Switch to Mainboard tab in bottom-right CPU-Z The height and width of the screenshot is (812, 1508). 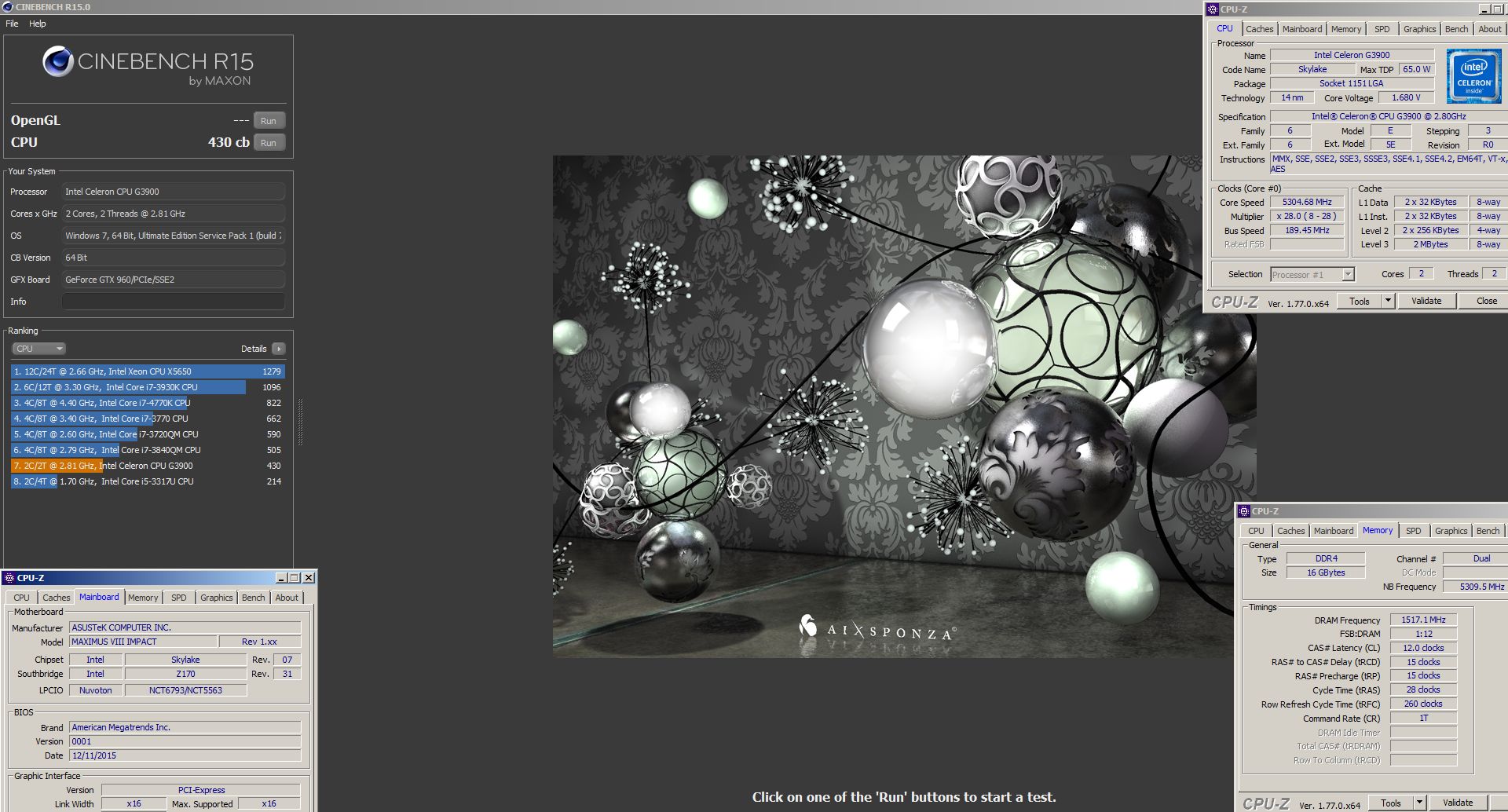point(1333,531)
